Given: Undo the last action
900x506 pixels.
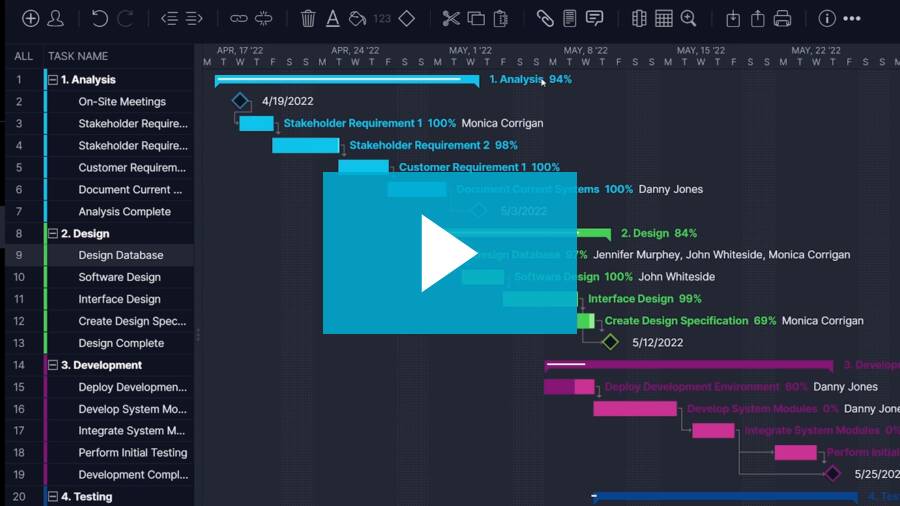Looking at the screenshot, I should coord(99,18).
